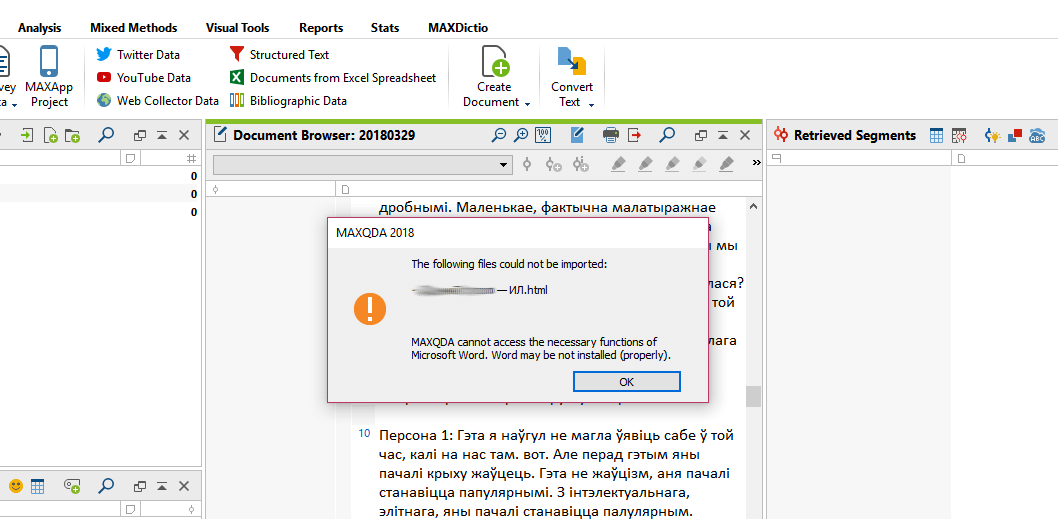
Task: Open the Reports ribbon tab
Action: (321, 28)
